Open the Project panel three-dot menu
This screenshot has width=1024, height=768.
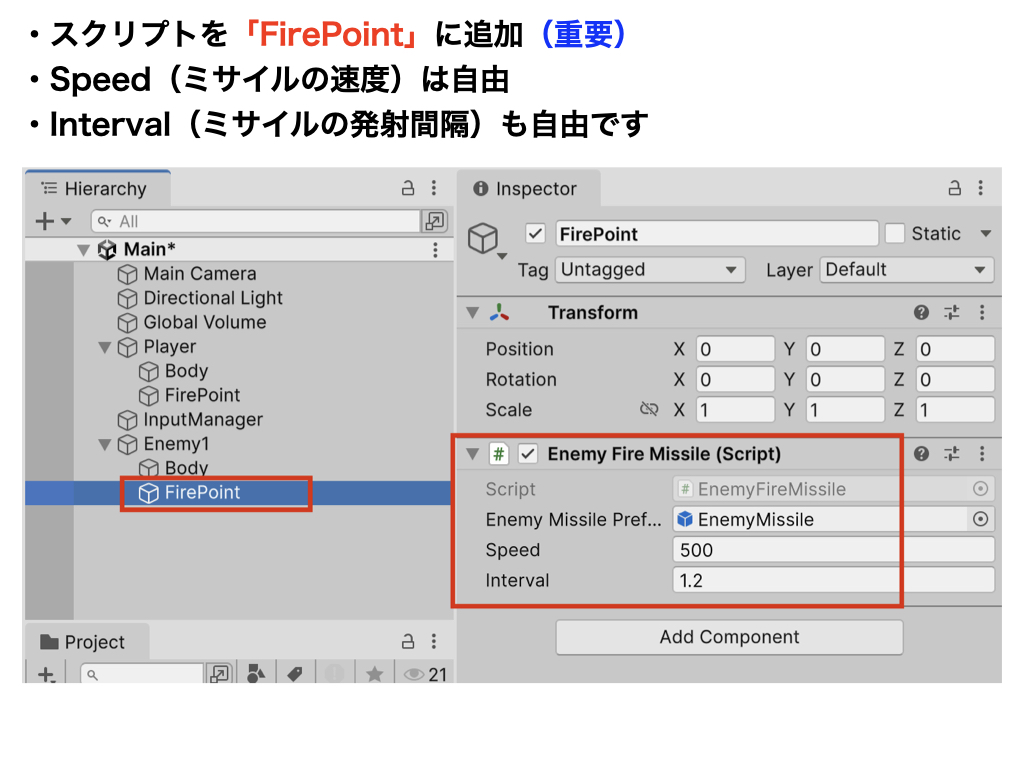(434, 641)
